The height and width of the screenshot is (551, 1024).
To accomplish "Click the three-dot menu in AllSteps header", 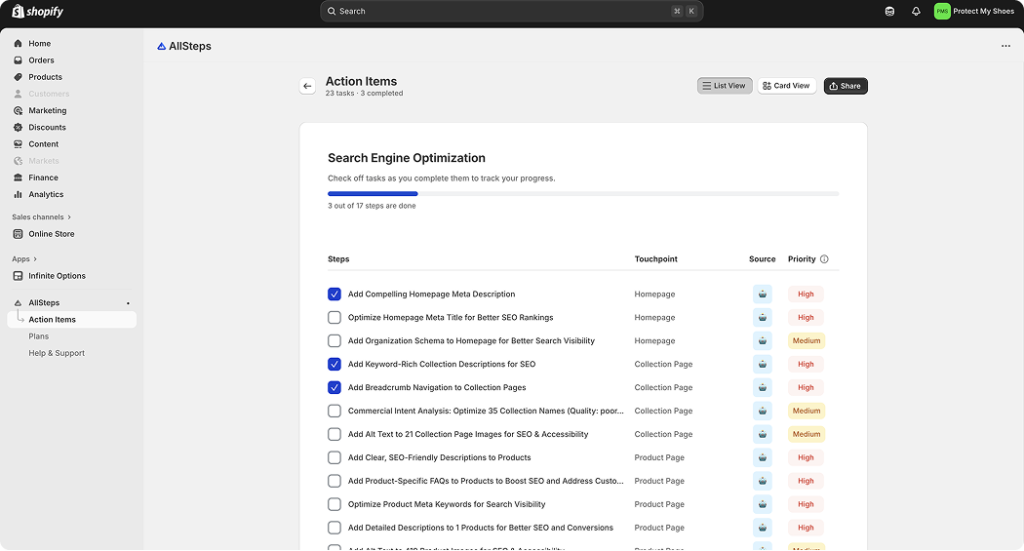I will pos(1005,46).
